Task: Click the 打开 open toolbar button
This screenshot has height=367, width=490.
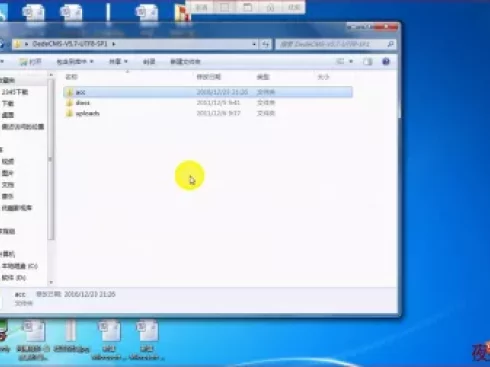Action: pos(30,62)
